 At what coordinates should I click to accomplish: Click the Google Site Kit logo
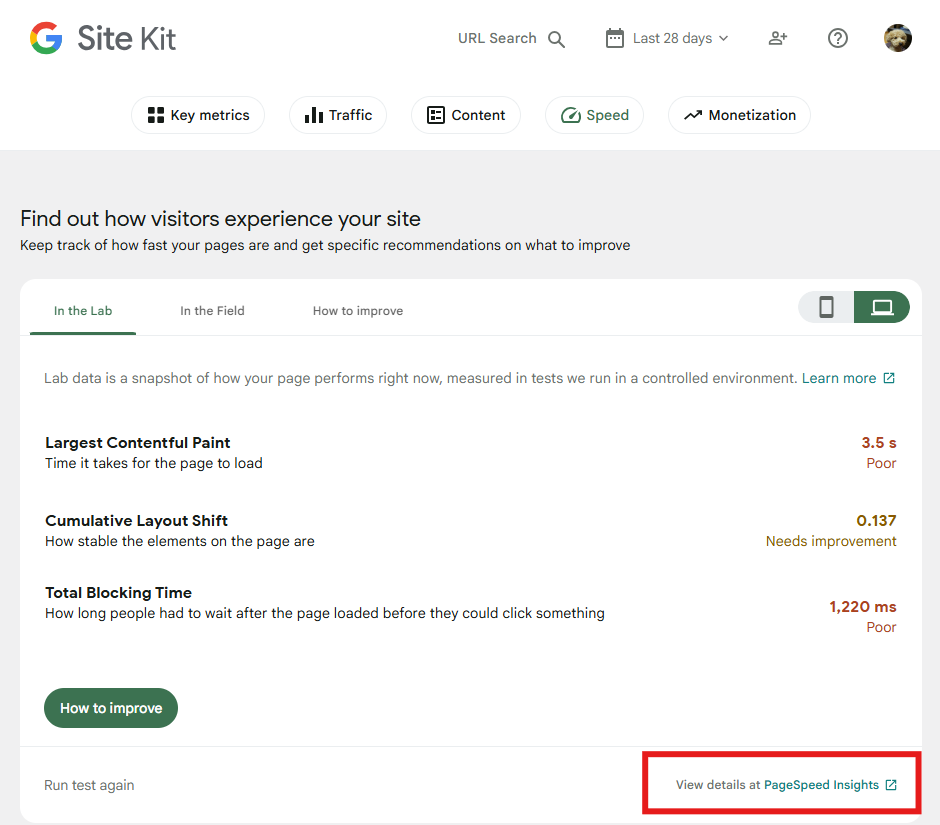103,39
